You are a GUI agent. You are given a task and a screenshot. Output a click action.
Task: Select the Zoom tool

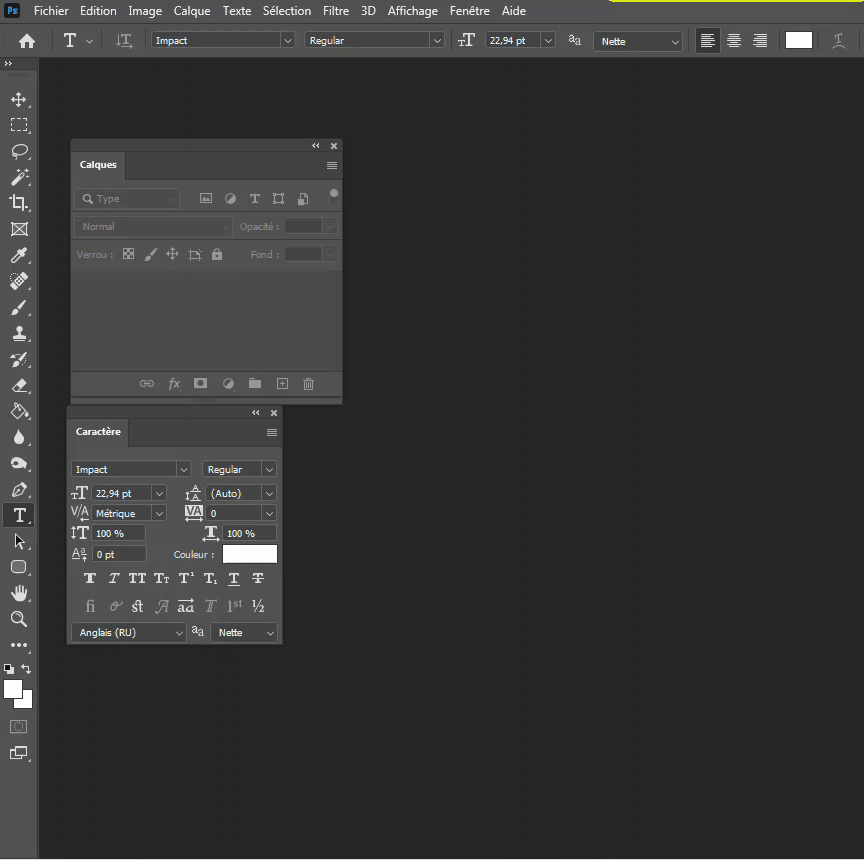pyautogui.click(x=19, y=619)
